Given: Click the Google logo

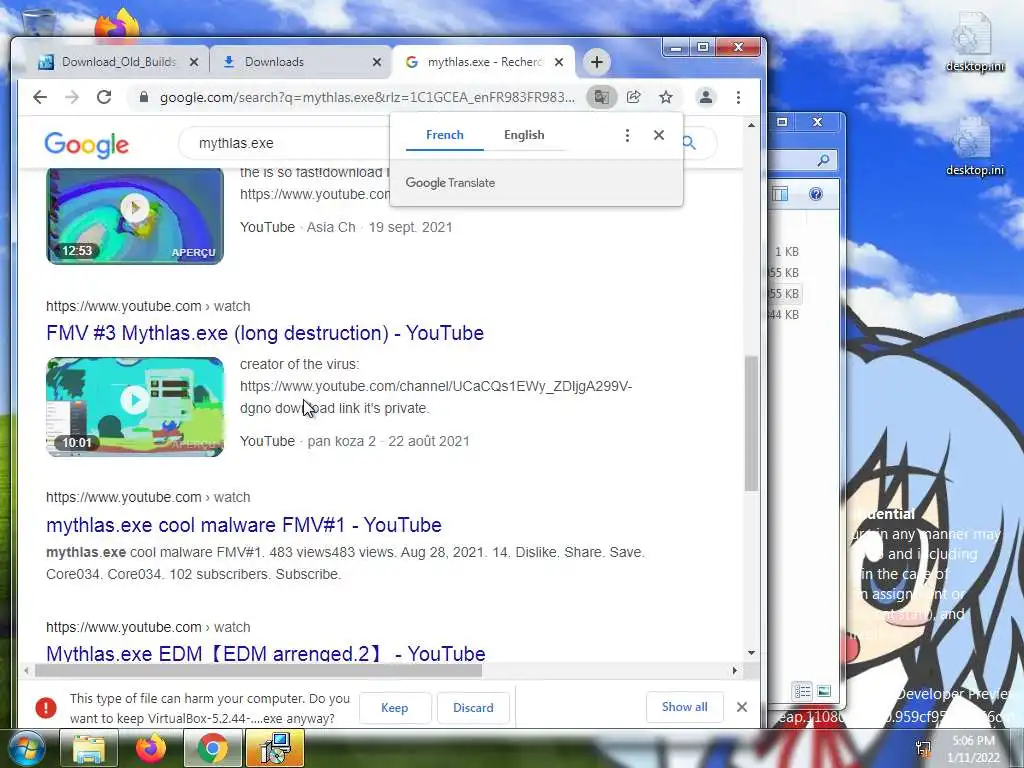Looking at the screenshot, I should (86, 144).
